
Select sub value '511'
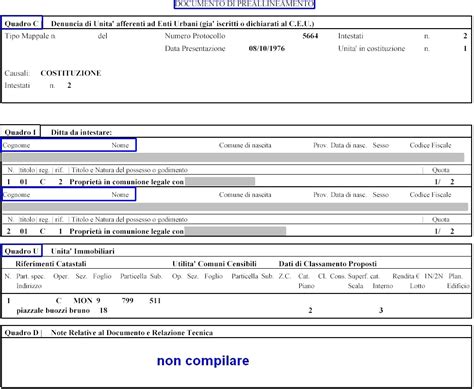tap(155, 301)
